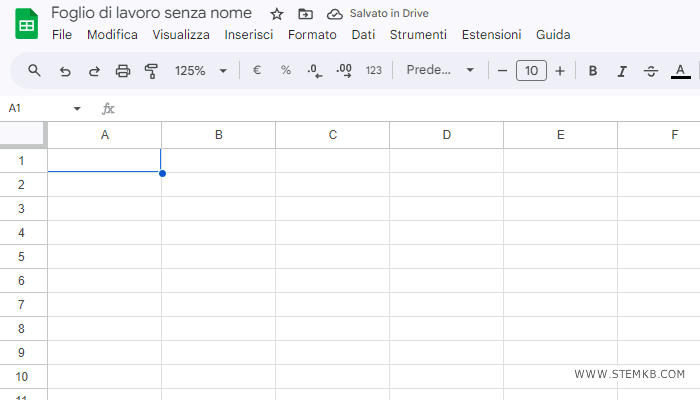Open the Google Sheets home logo
Image resolution: width=700 pixels, height=400 pixels.
26,23
